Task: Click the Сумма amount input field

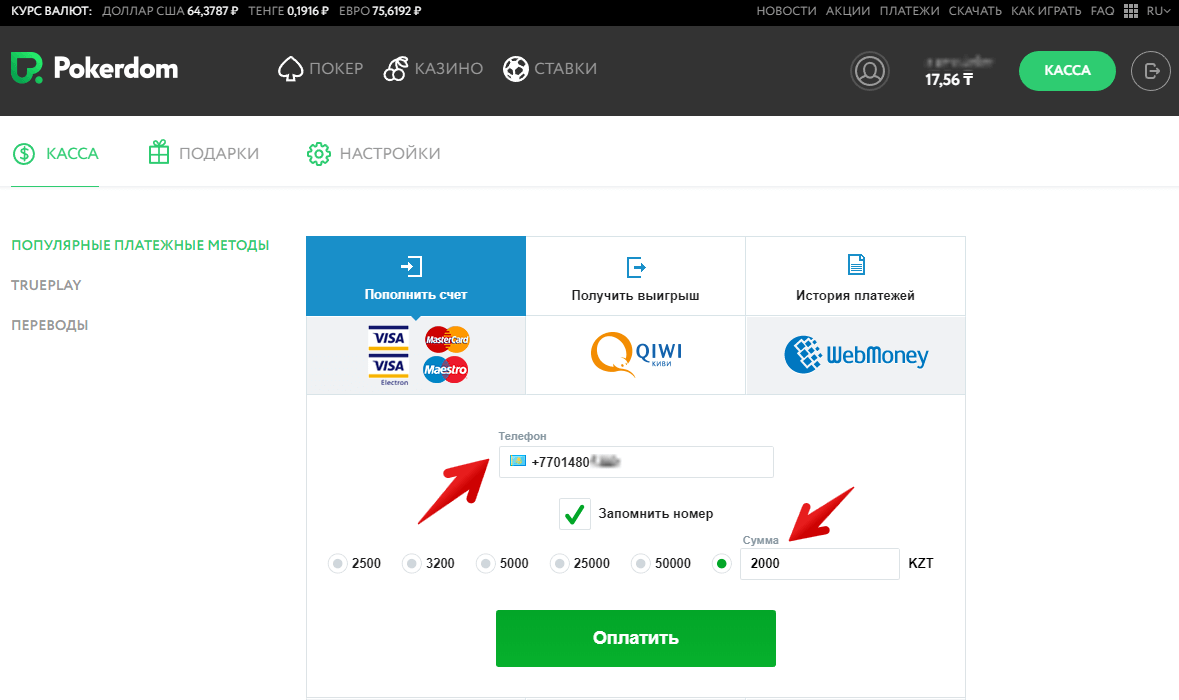Action: coord(819,564)
